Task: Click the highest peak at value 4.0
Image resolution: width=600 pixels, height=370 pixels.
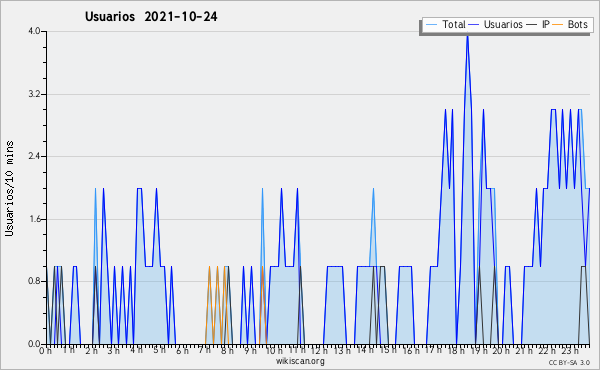Action: (467, 35)
